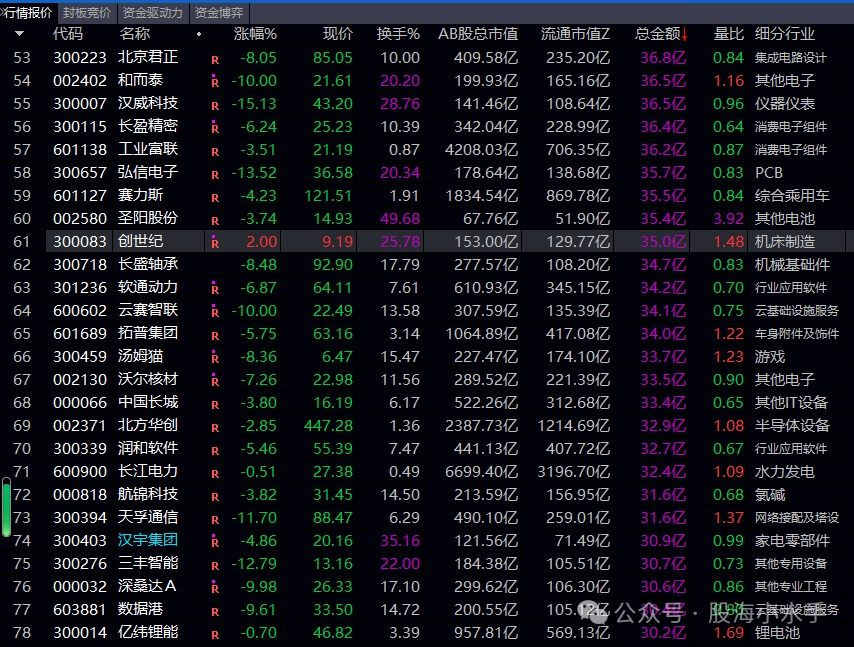
Task: Click the R margin icon for 创世纪
Action: (215, 242)
